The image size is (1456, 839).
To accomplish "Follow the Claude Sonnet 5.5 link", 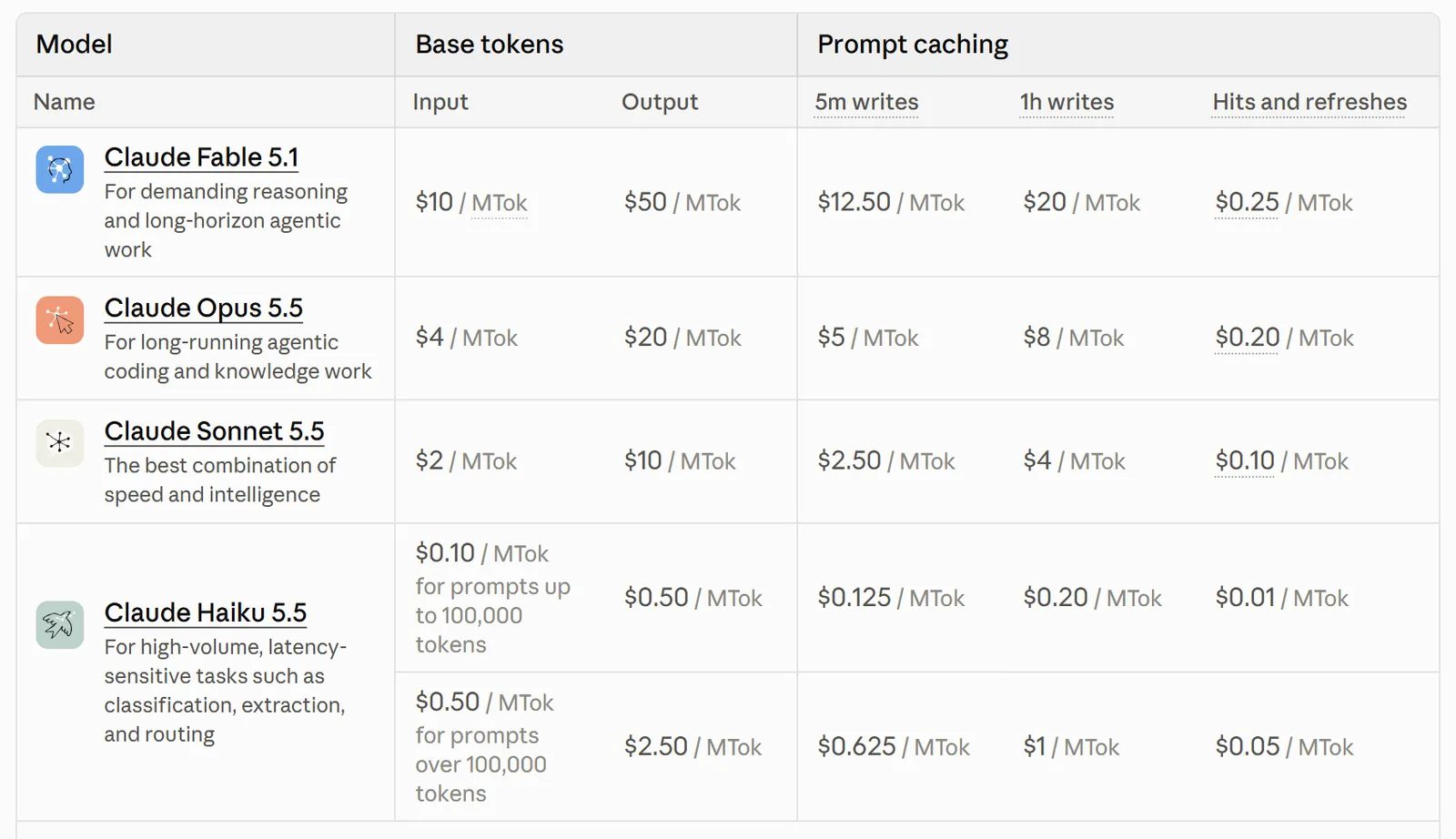I will click(x=214, y=431).
